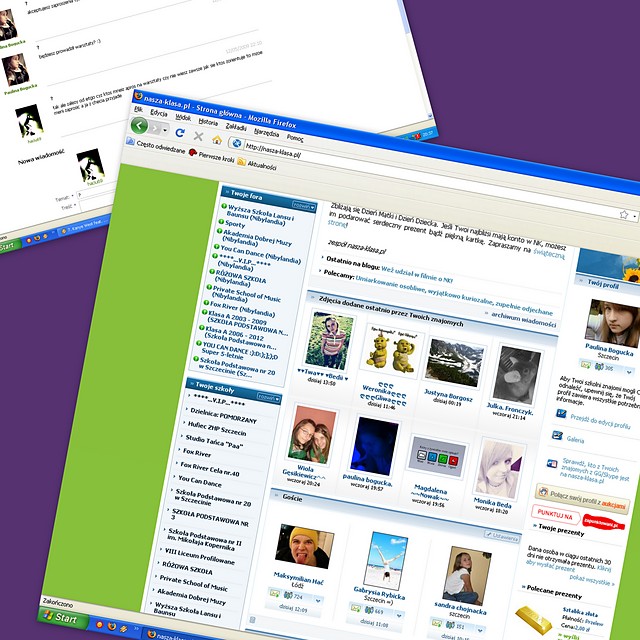Send message via sandra chojnacka's envelope icon
640x640 pixels.
point(436,623)
